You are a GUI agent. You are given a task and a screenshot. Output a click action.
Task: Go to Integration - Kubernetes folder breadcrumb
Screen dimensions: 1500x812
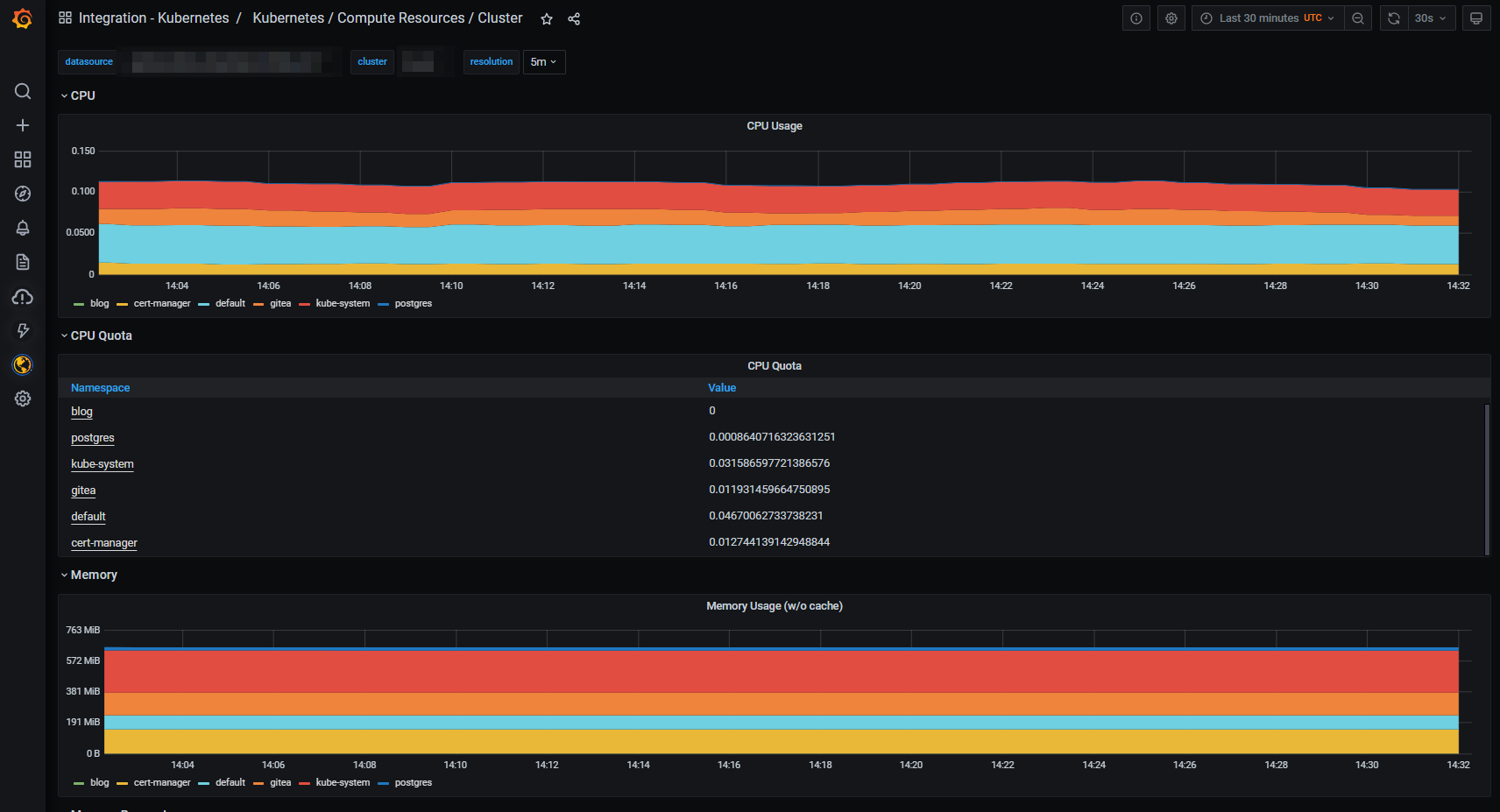[x=153, y=18]
